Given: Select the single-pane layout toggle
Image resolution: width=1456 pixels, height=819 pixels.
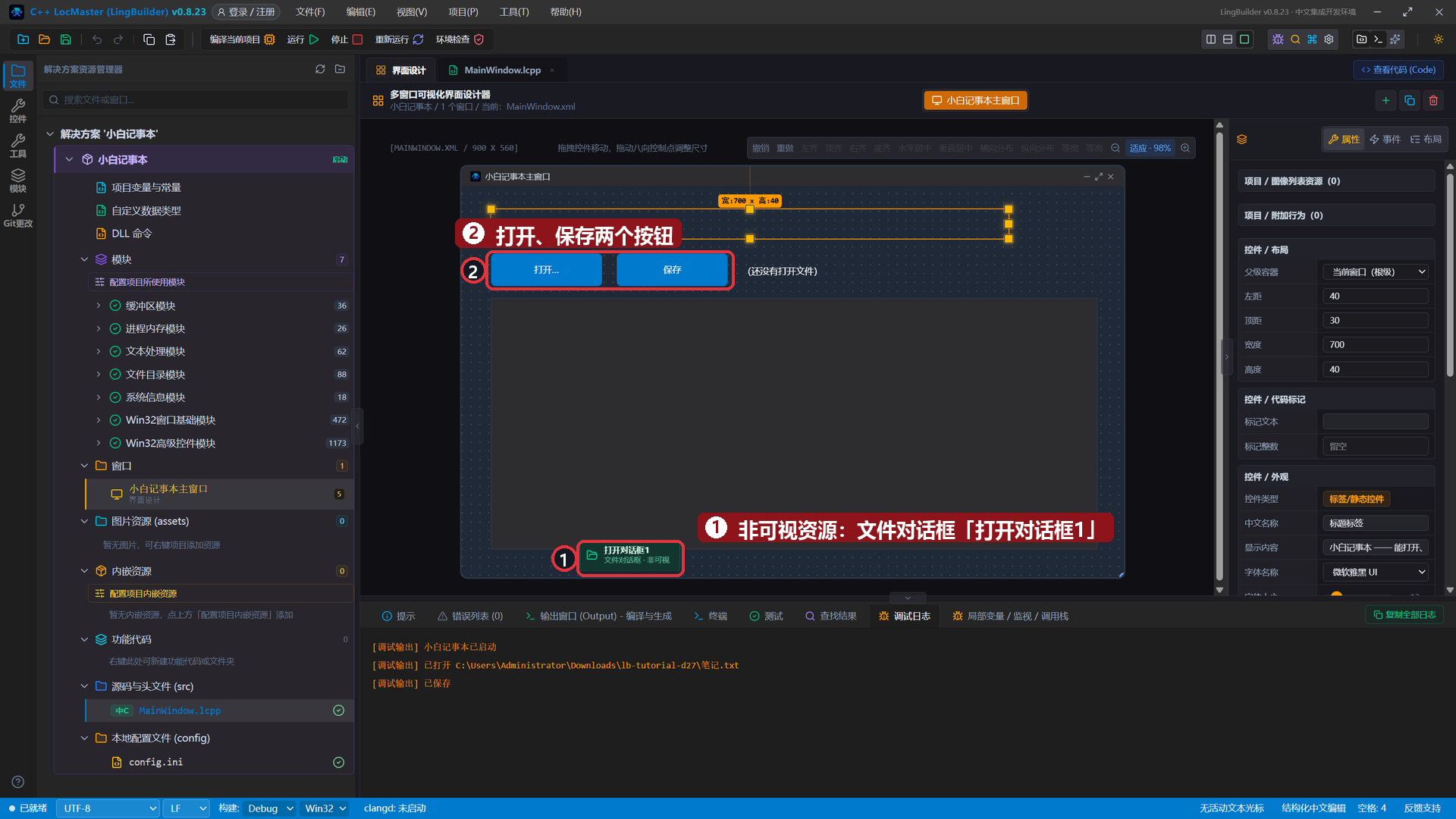Looking at the screenshot, I should (x=1244, y=39).
